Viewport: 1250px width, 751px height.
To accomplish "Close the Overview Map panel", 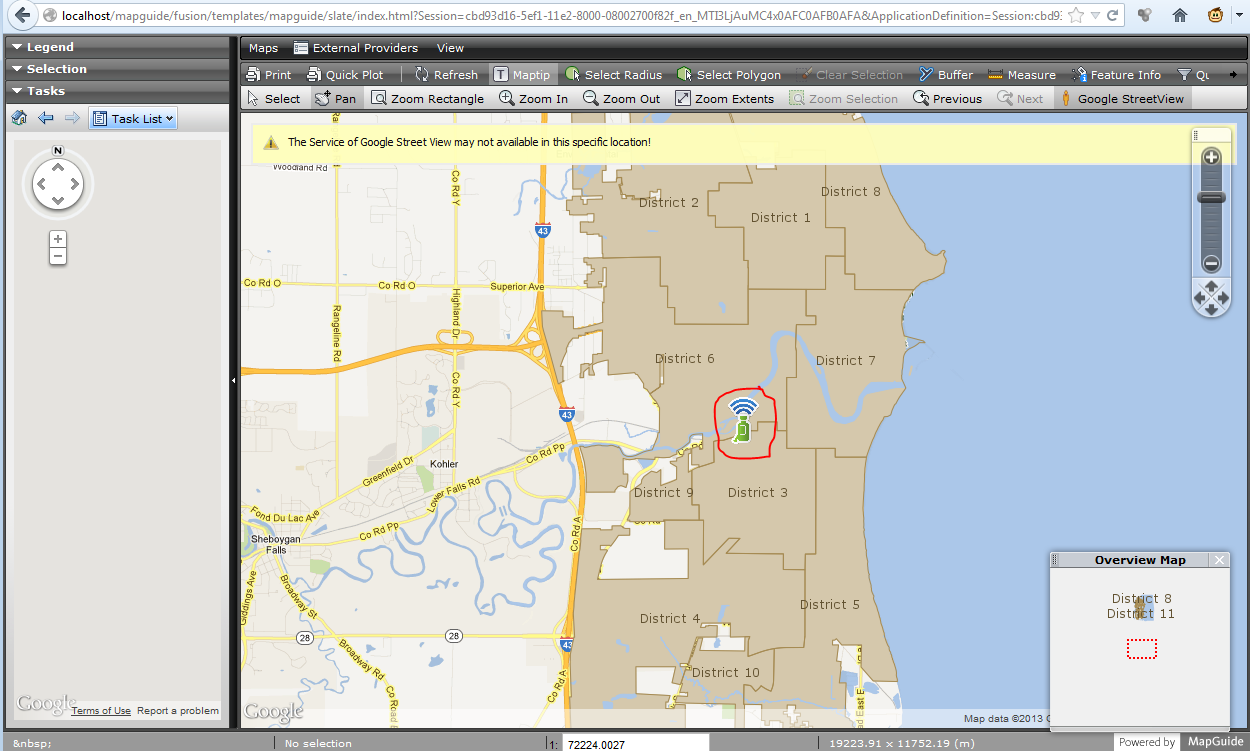I will pyautogui.click(x=1219, y=560).
